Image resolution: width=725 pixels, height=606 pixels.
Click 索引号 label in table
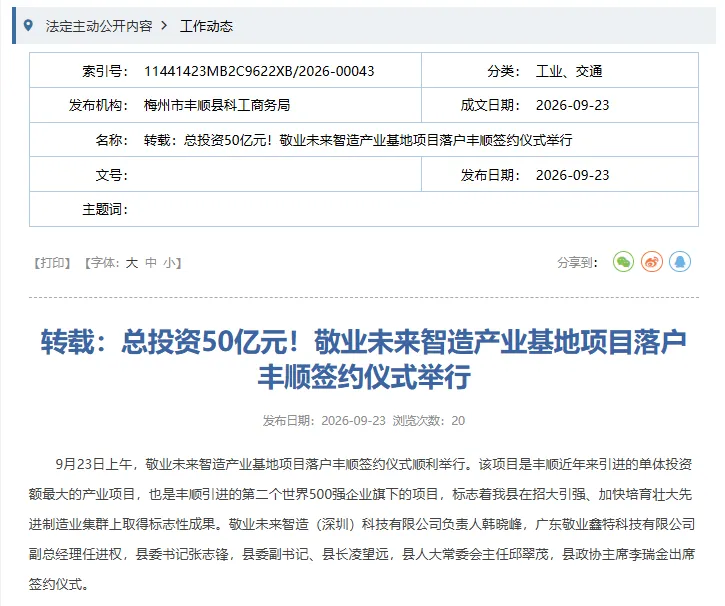tap(104, 71)
